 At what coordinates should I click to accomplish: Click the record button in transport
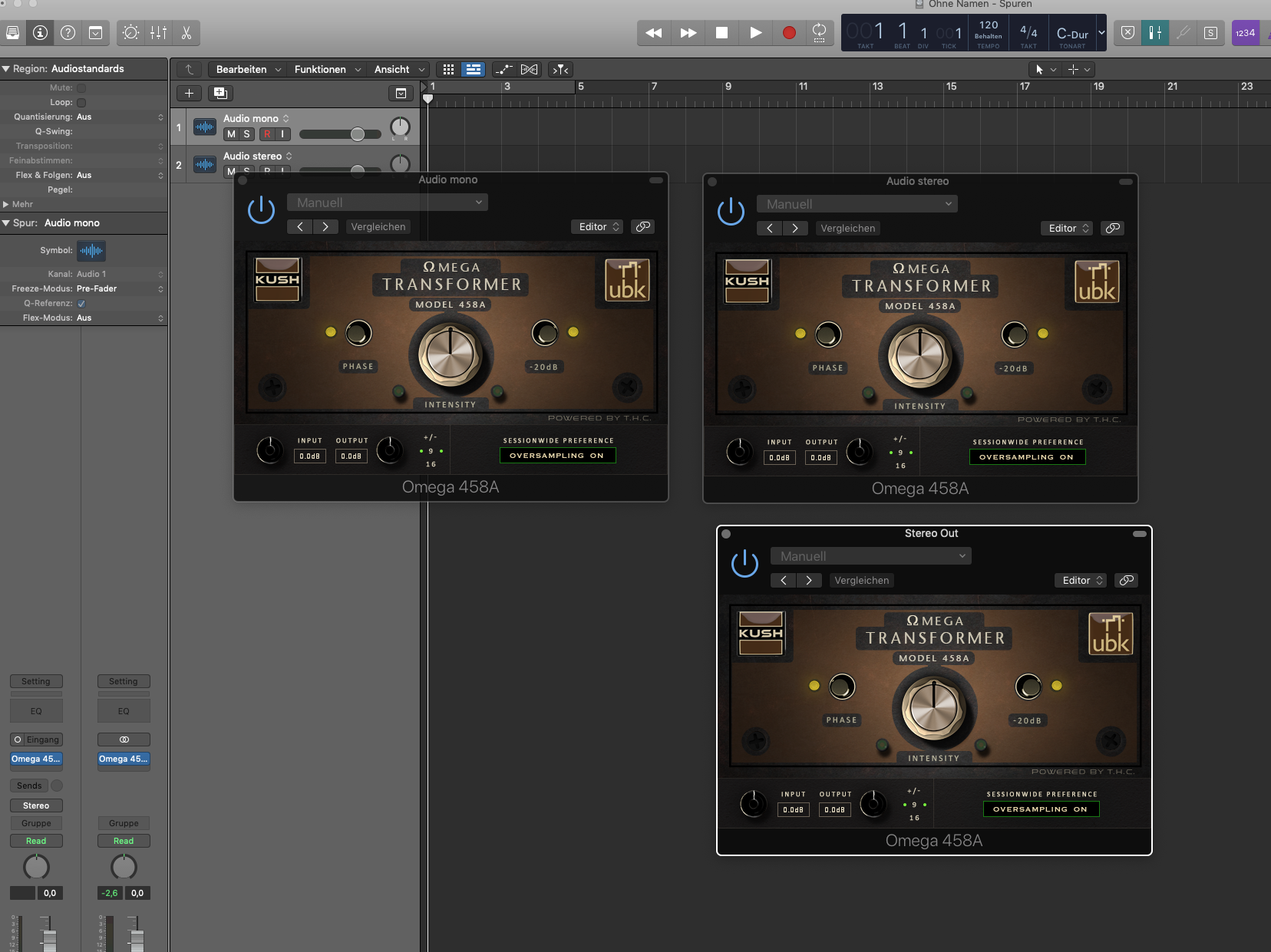[x=788, y=32]
